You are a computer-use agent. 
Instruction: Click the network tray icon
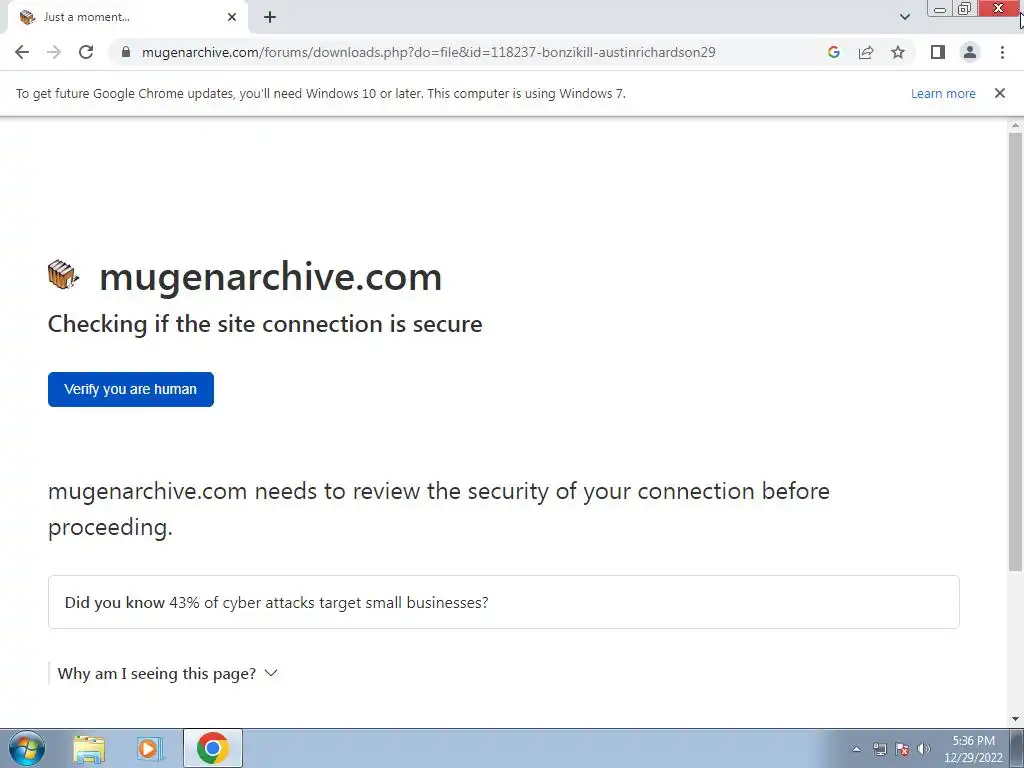[x=880, y=749]
